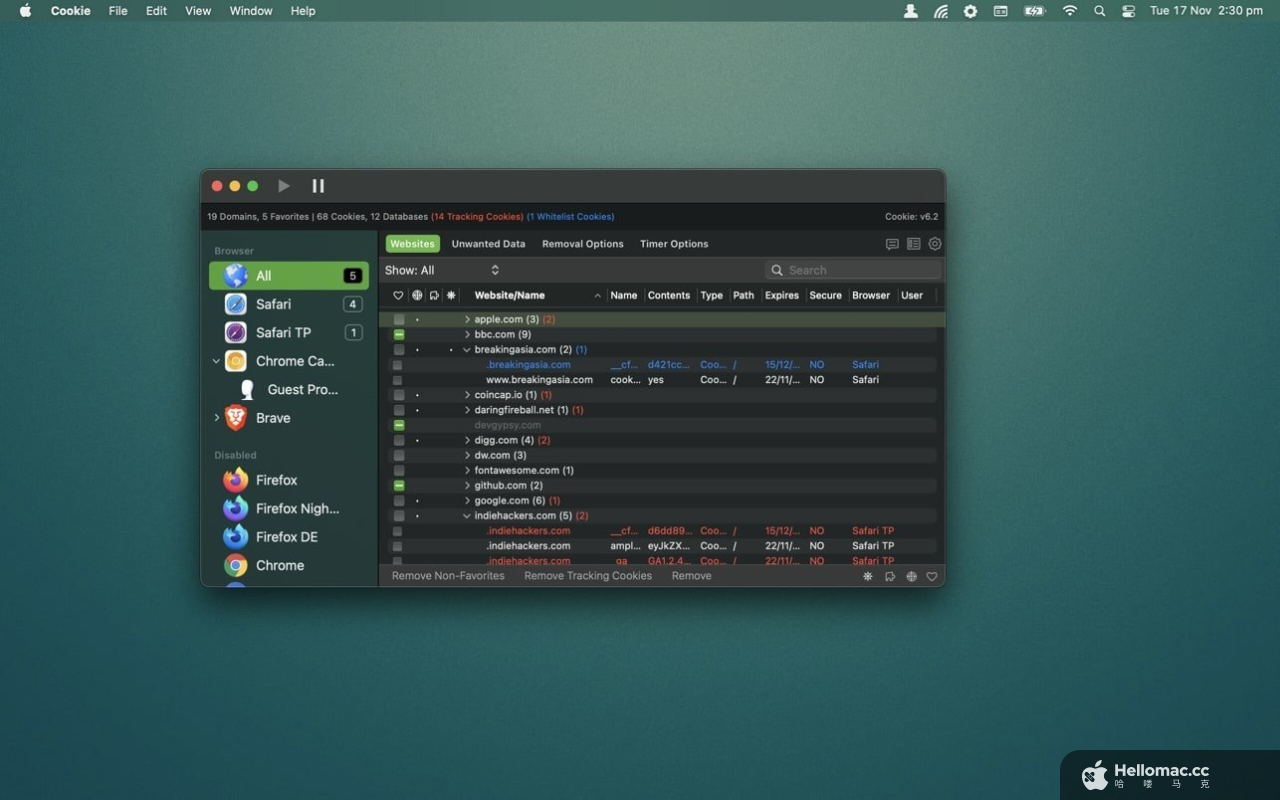Expand digg.com cookie group
This screenshot has width=1280, height=800.
(x=467, y=440)
